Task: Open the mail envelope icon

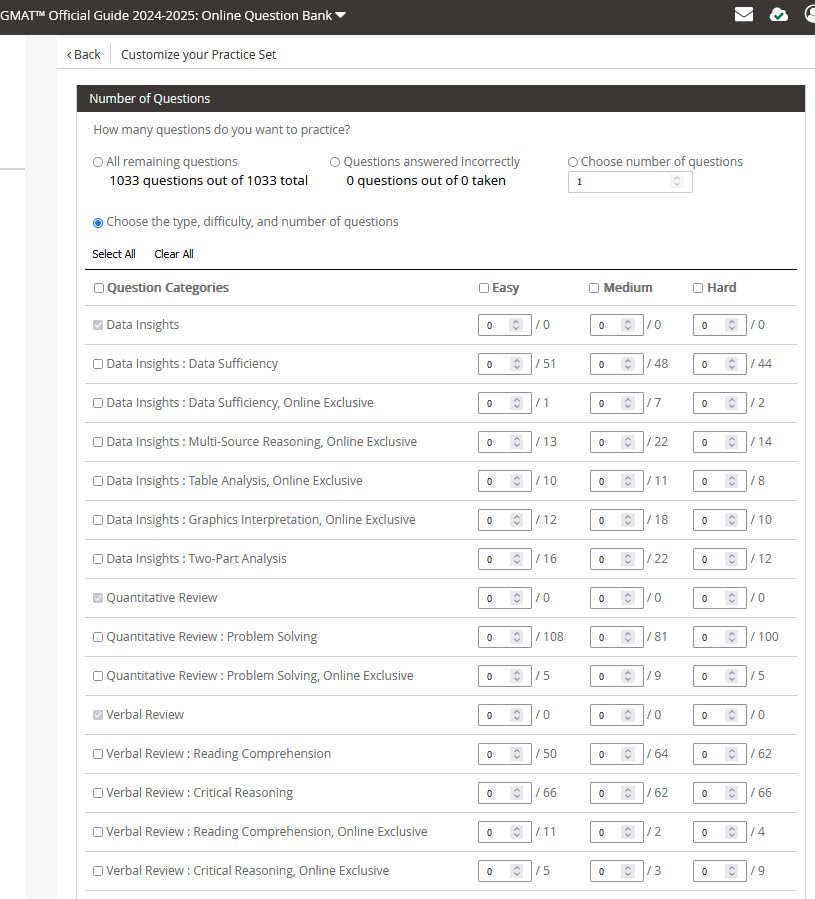Action: pos(743,14)
